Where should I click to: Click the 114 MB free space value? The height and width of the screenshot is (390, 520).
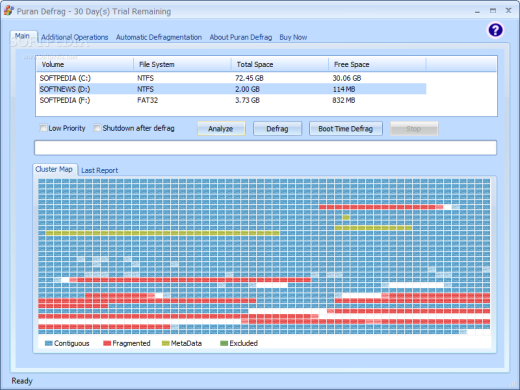click(x=344, y=89)
